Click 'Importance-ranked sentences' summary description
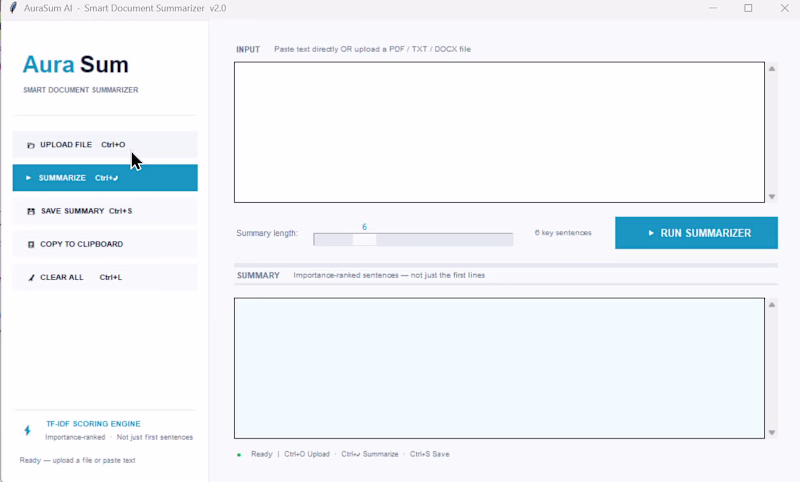This screenshot has height=482, width=800. tap(389, 275)
